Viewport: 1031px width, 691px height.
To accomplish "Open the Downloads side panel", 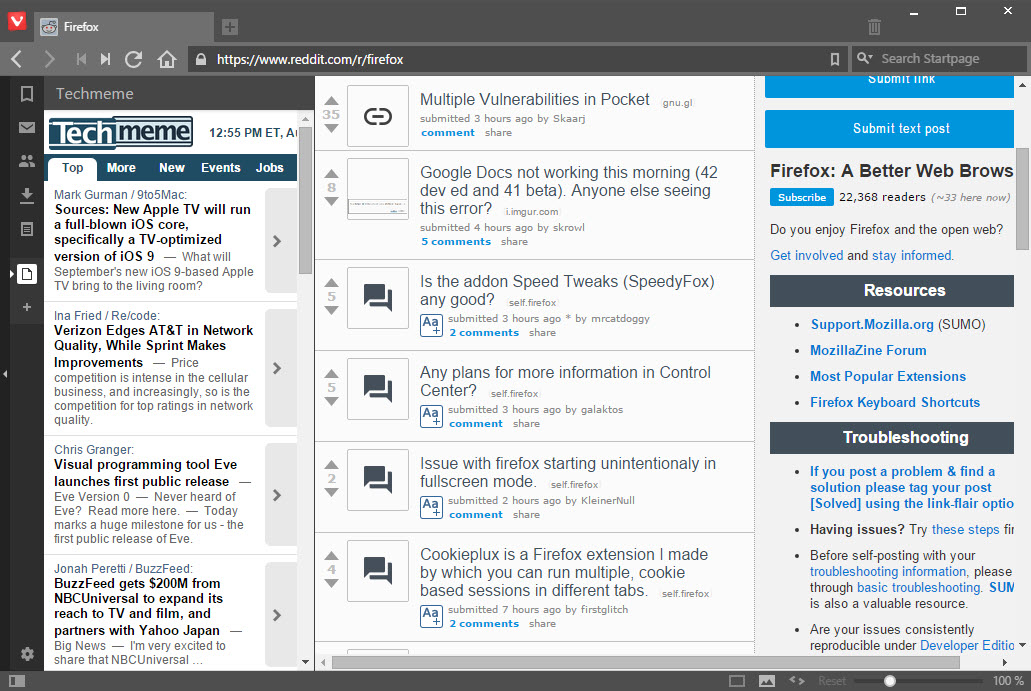I will (27, 195).
